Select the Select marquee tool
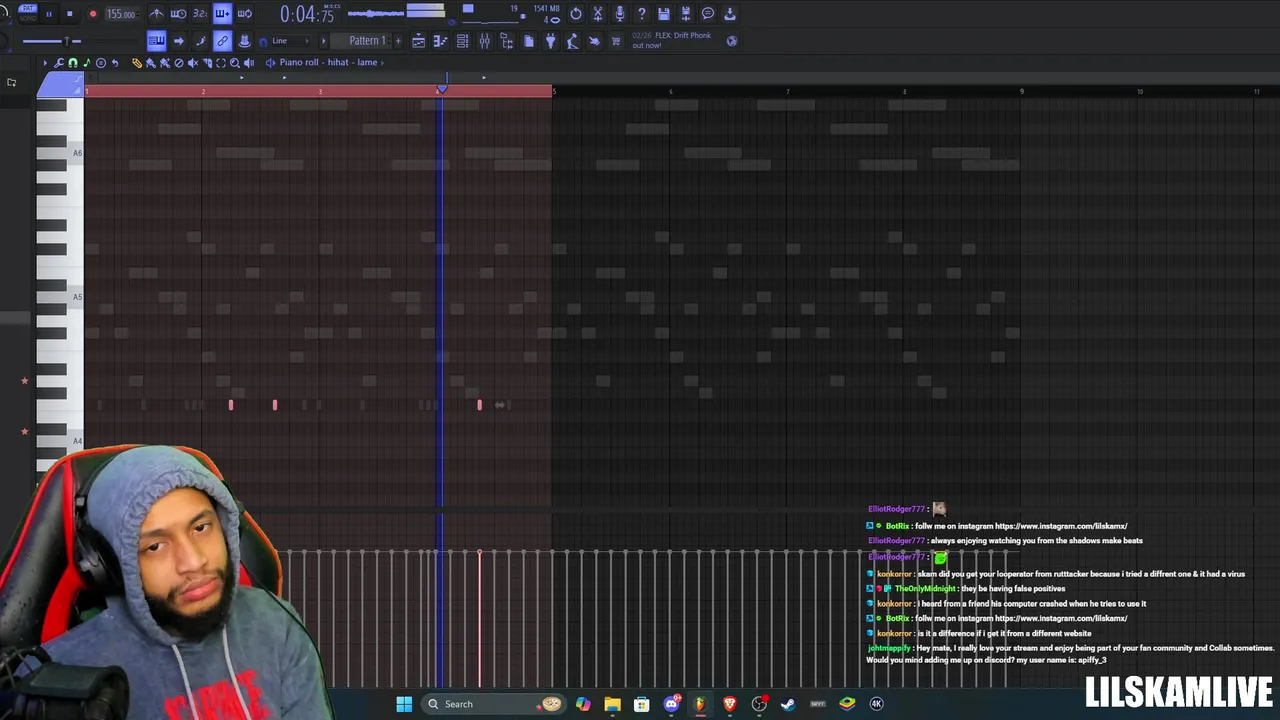The image size is (1280, 720). [221, 63]
